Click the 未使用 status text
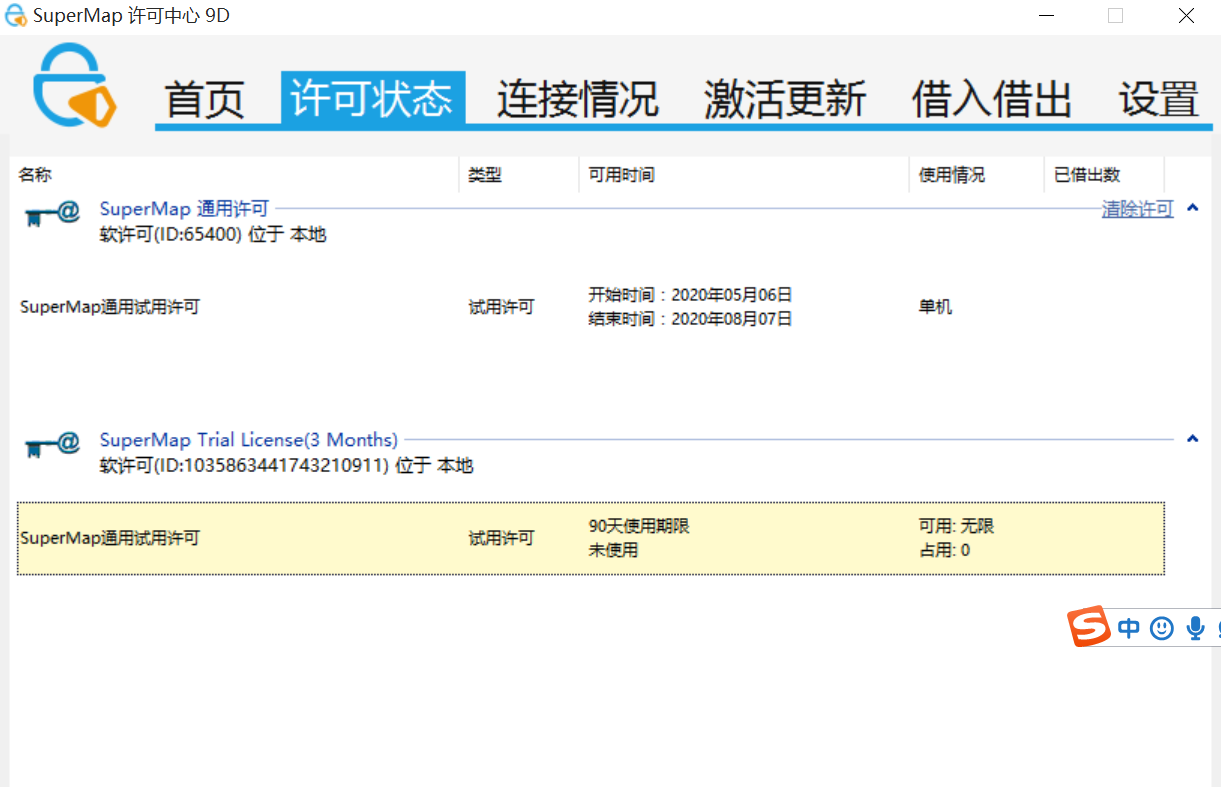The image size is (1221, 787). (613, 550)
